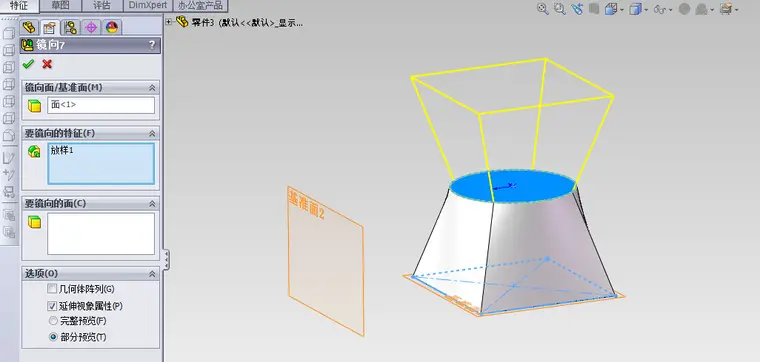Uncheck the 延伸视象属性(P) checkbox
The height and width of the screenshot is (362, 760).
coord(52,306)
